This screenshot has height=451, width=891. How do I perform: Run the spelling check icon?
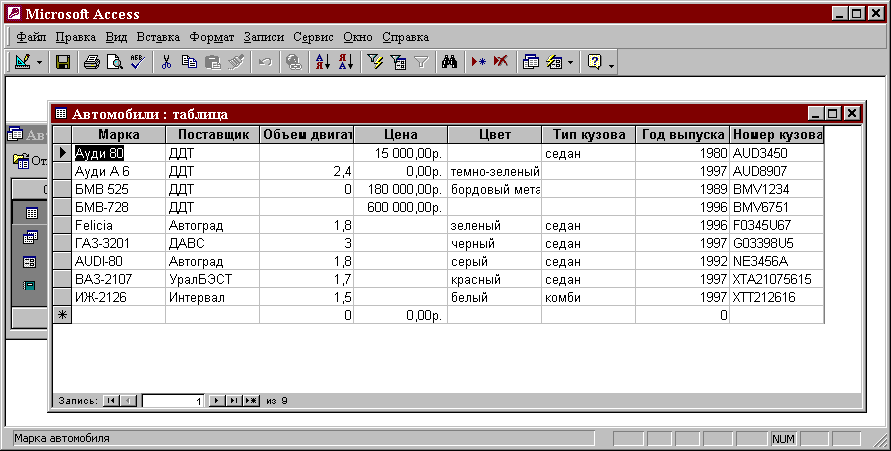(x=138, y=61)
